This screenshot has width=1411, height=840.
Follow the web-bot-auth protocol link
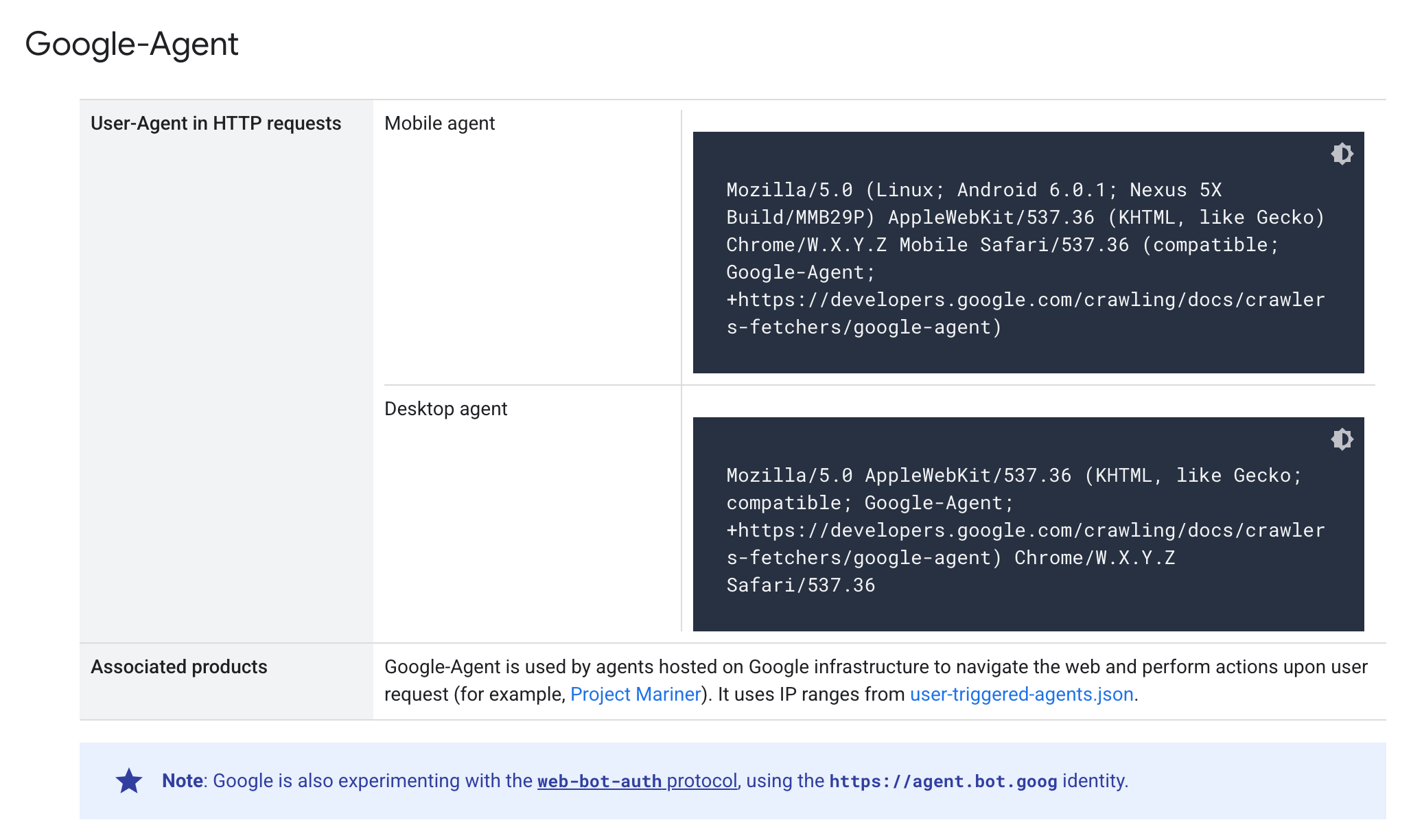click(x=637, y=781)
